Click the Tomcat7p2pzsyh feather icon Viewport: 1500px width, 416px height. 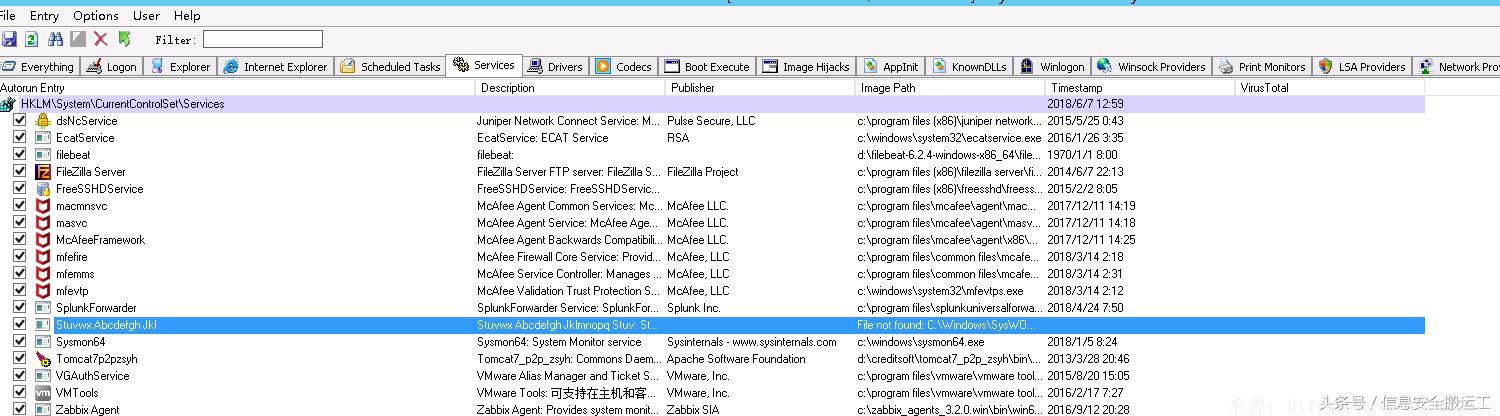coord(43,359)
